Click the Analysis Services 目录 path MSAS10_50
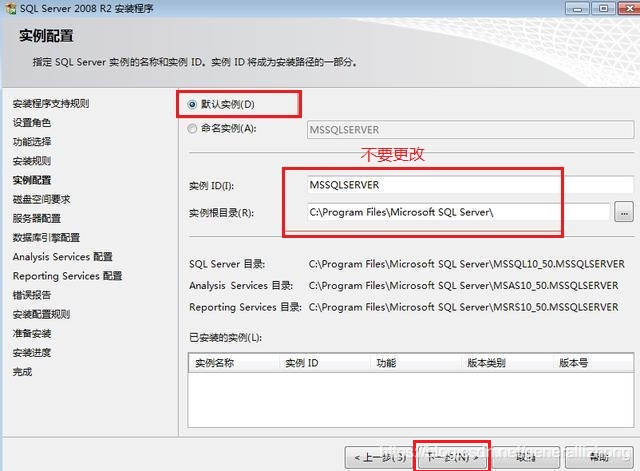640x471 pixels. [x=463, y=286]
